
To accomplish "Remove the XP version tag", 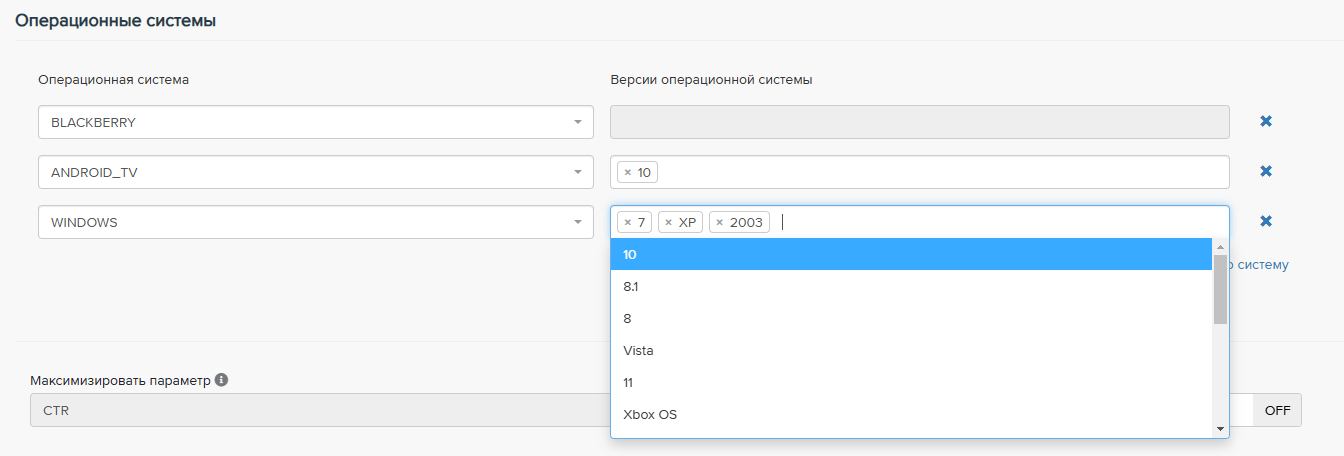I will pyautogui.click(x=669, y=222).
